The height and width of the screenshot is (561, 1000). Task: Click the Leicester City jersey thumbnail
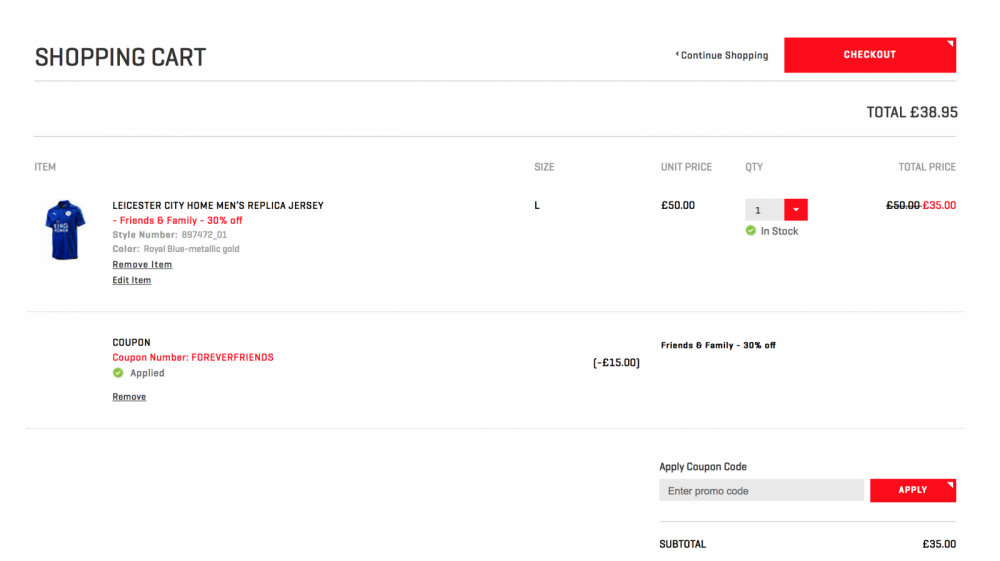(64, 230)
